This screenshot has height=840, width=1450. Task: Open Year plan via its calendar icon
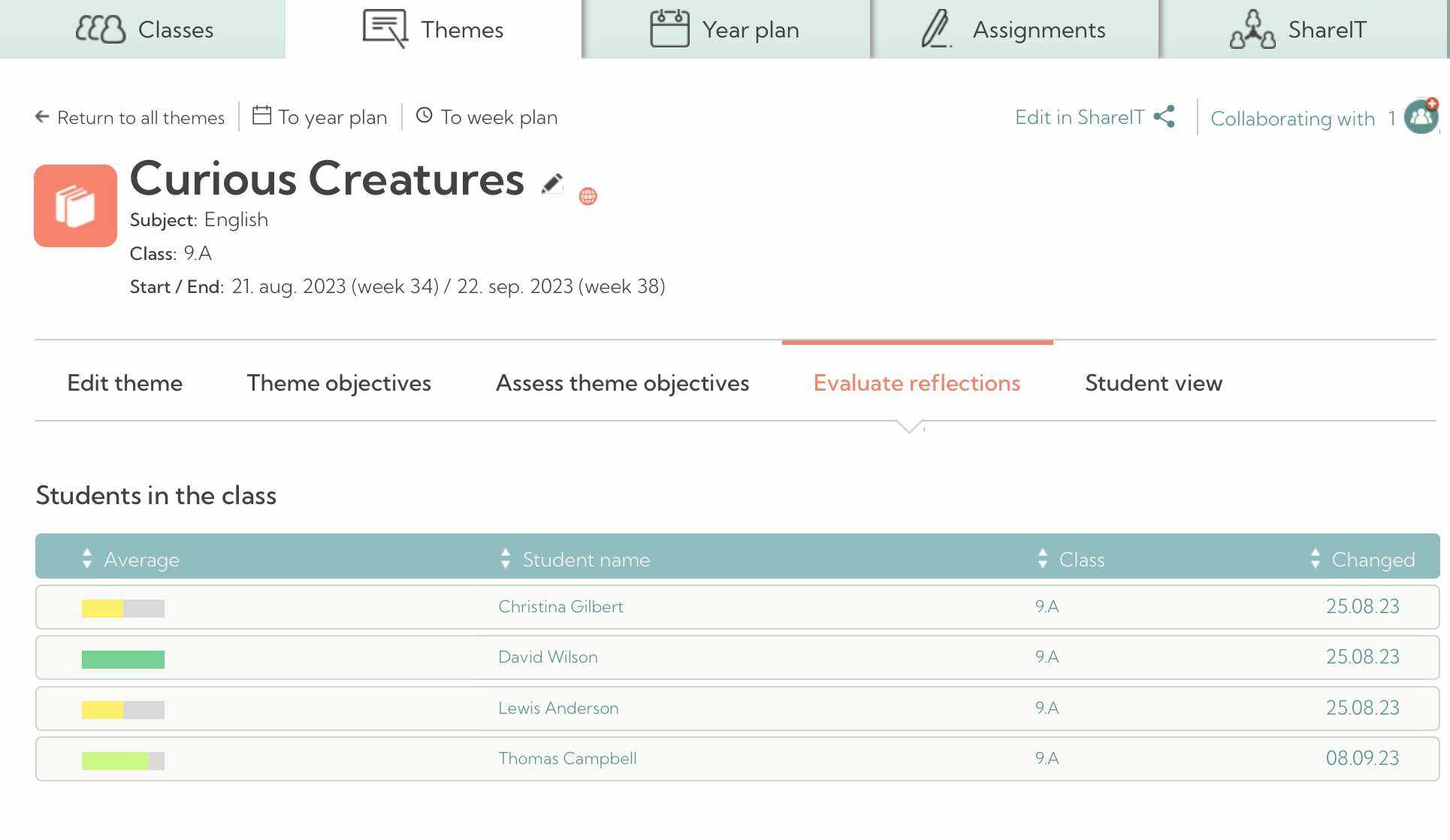click(670, 29)
